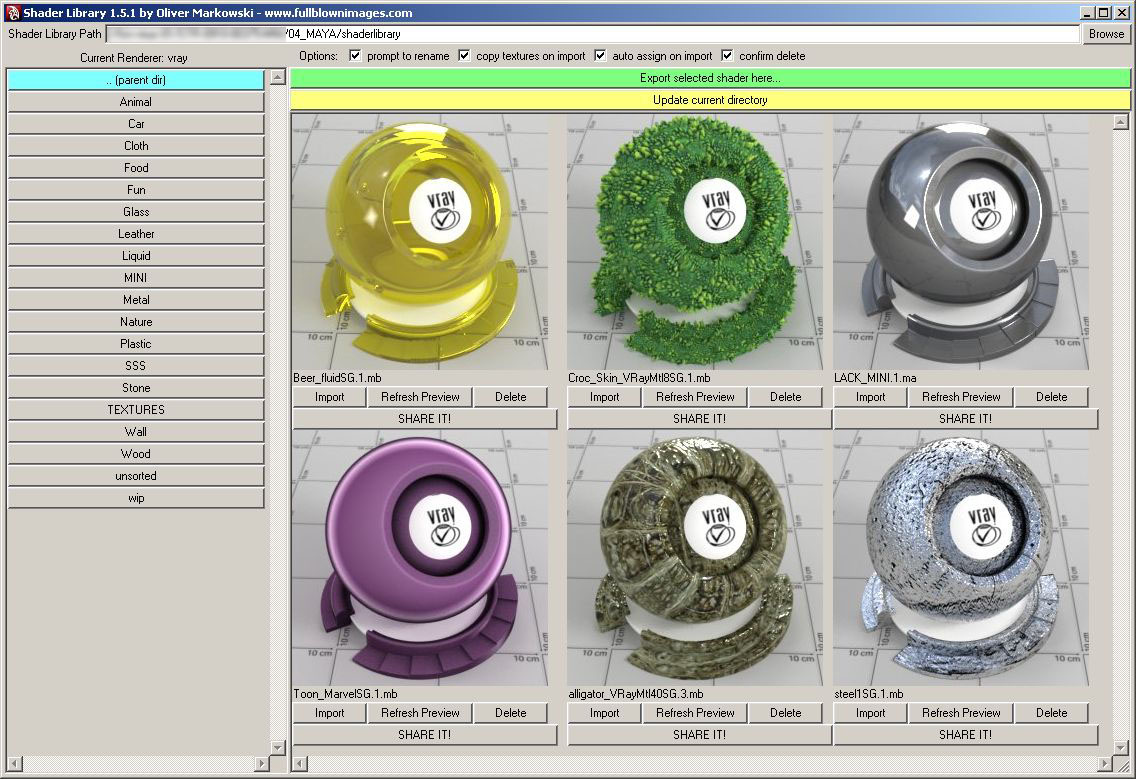Viewport: 1136px width, 779px height.
Task: Import the steel1SG shader
Action: click(x=870, y=713)
